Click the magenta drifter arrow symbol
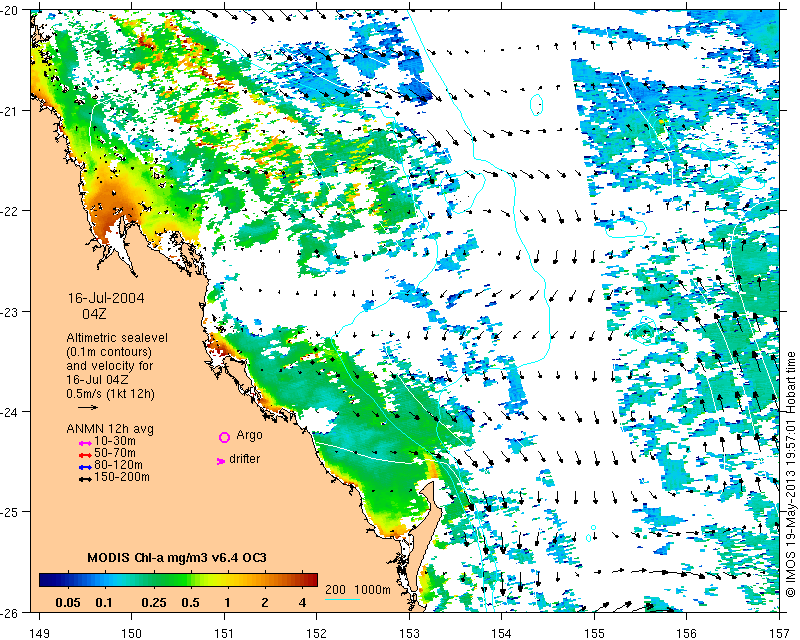 point(220,461)
